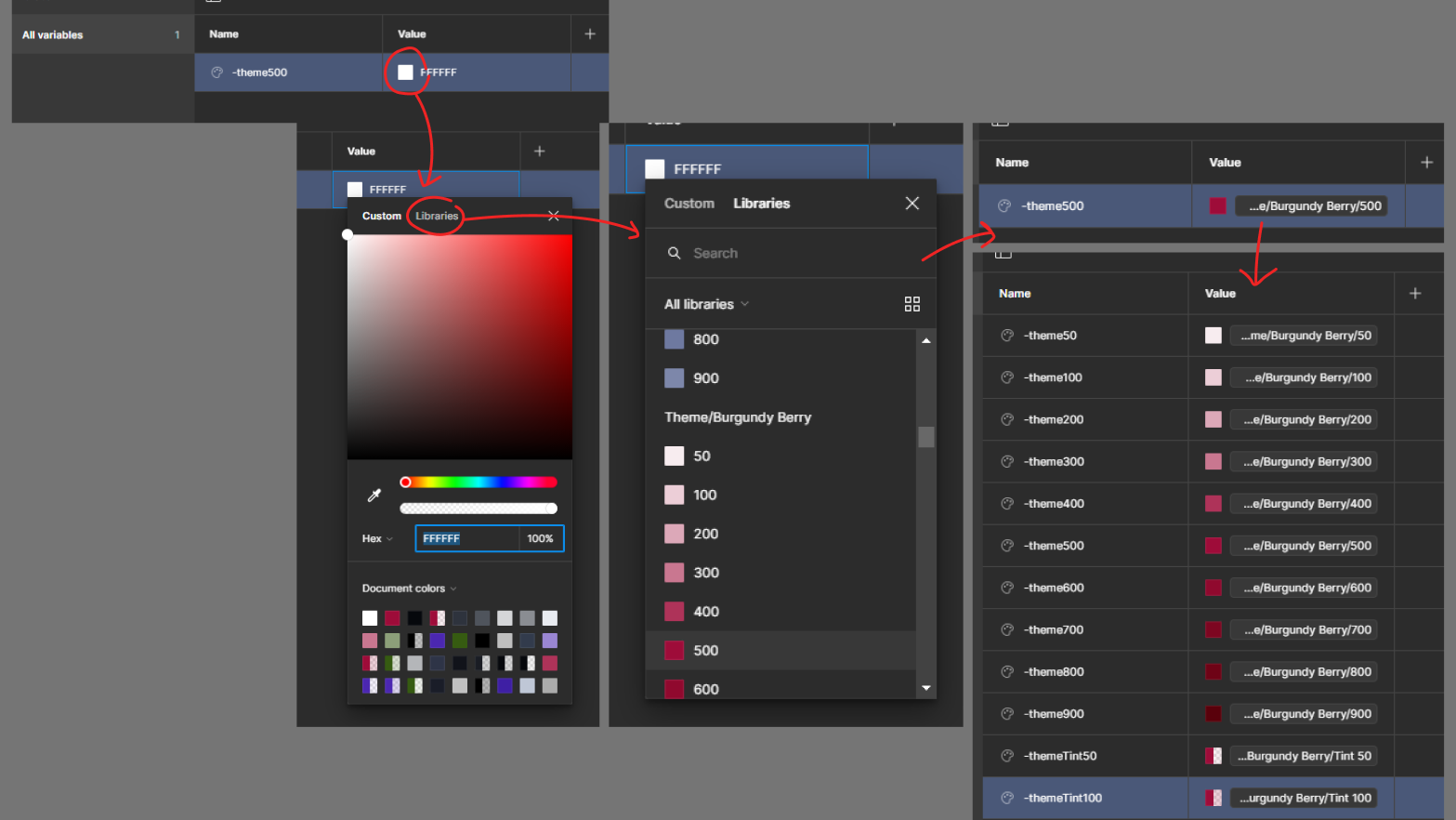Viewport: 1456px width, 820px height.
Task: Open the All libraries dropdown
Action: point(706,304)
